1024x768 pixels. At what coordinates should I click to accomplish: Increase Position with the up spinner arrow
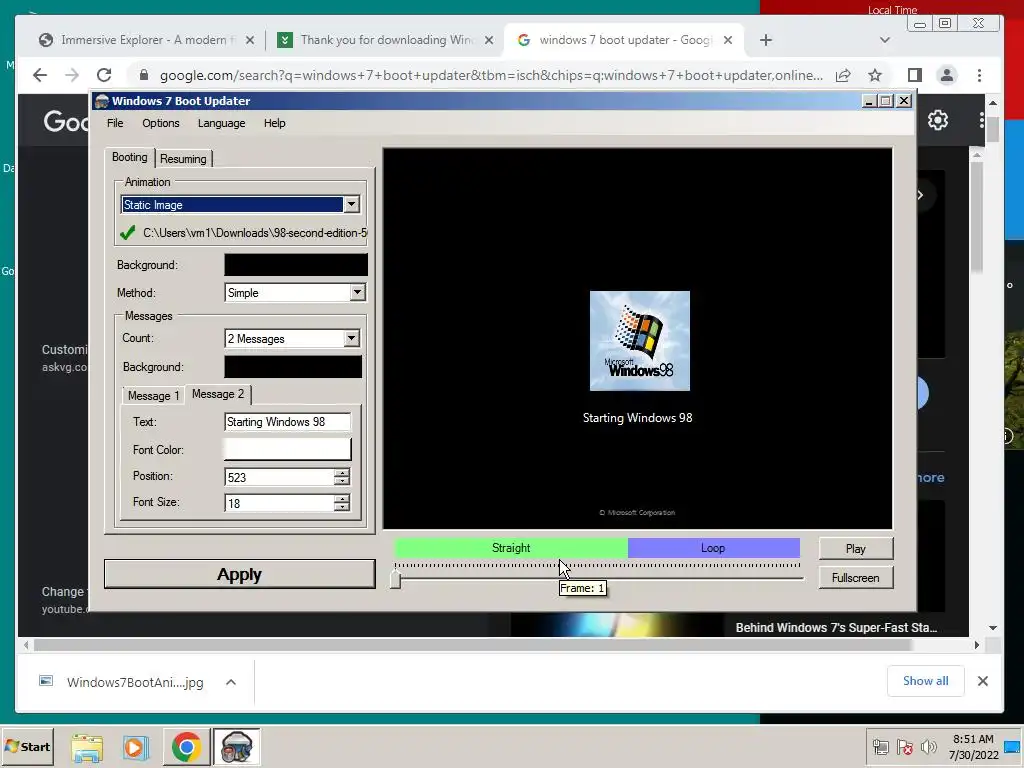pos(342,472)
